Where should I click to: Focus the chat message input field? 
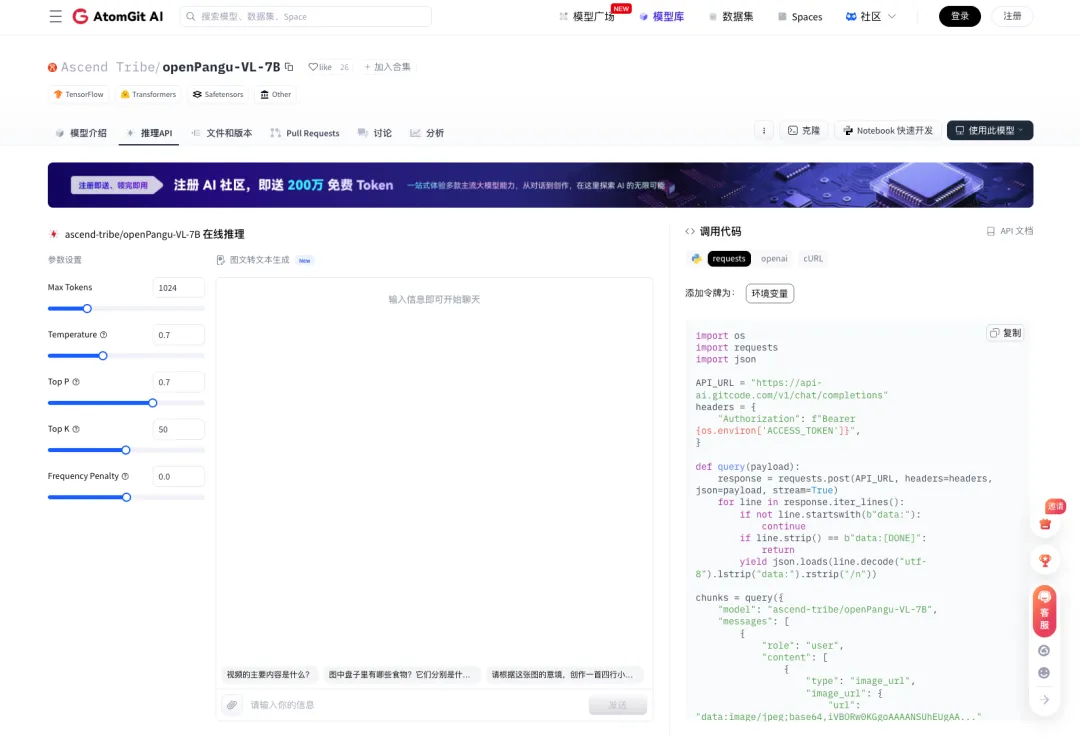click(x=415, y=705)
